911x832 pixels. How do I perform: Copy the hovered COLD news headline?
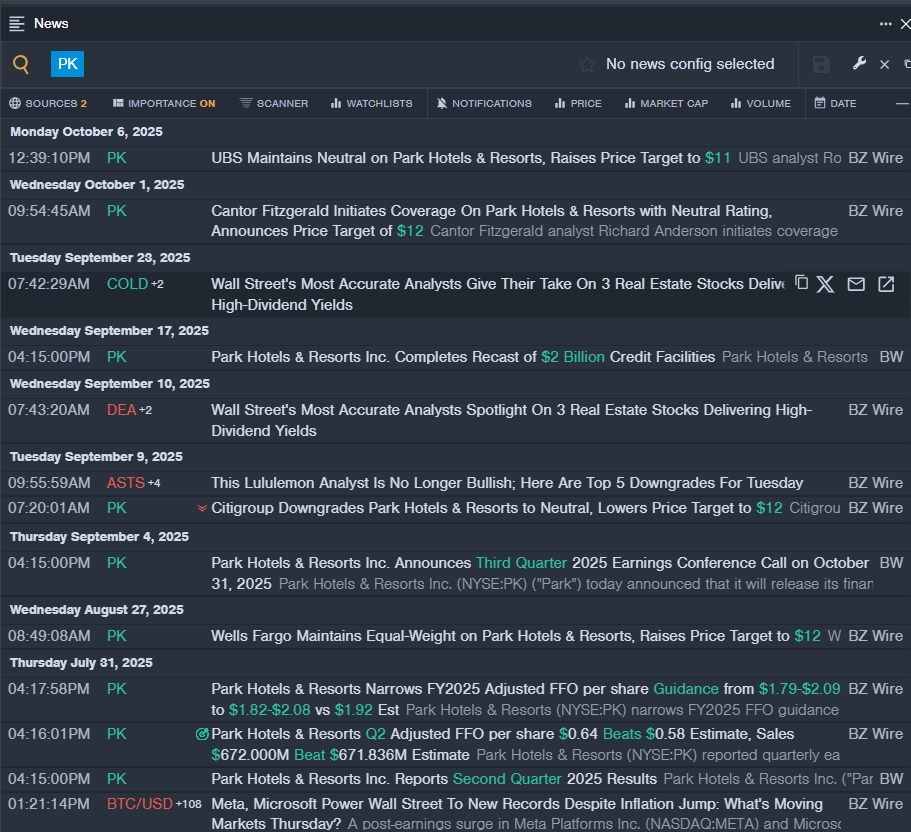click(801, 283)
